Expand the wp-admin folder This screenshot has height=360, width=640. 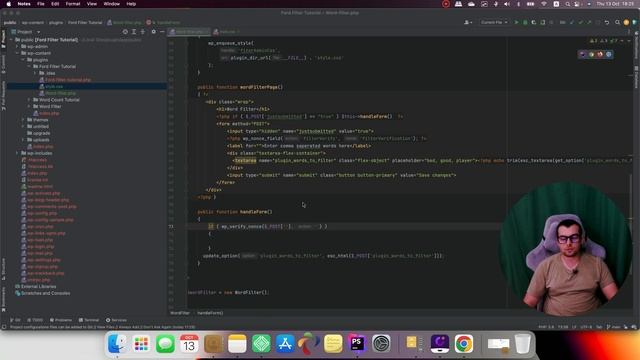click(x=18, y=47)
